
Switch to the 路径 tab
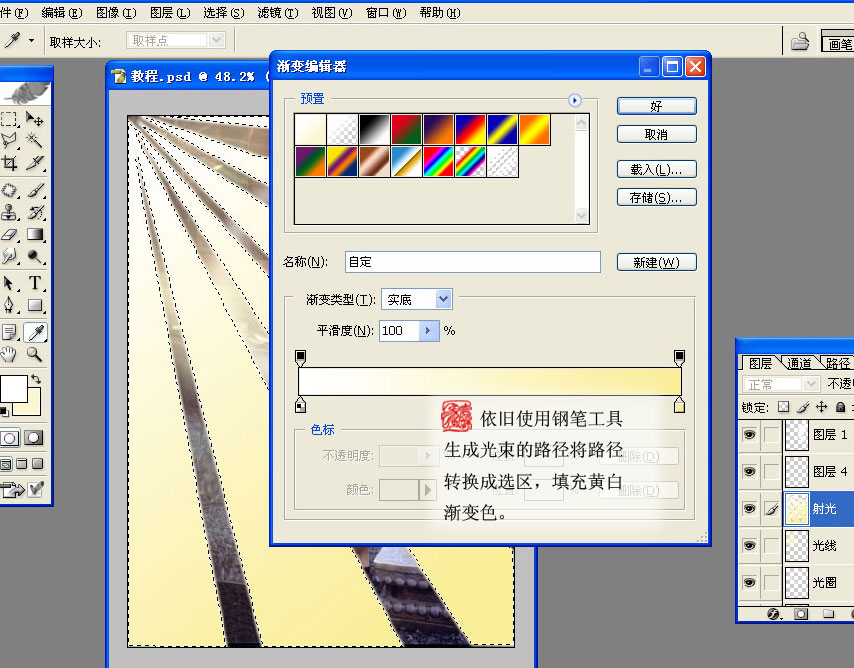tap(837, 363)
